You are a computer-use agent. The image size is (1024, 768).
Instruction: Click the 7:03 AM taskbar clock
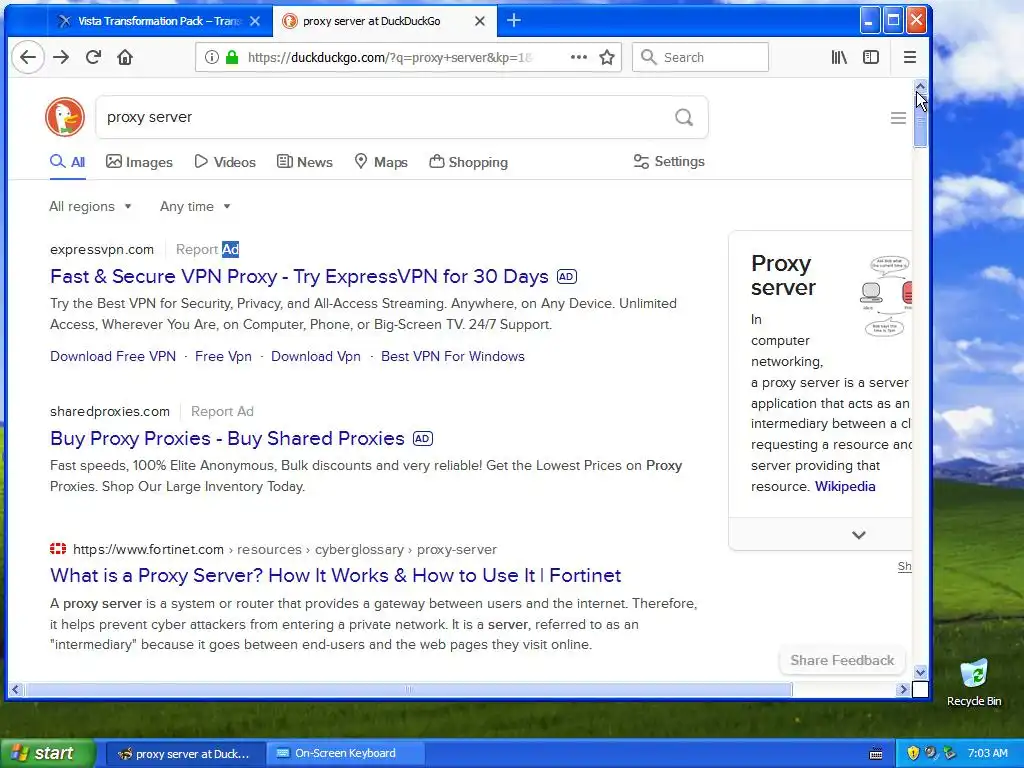point(987,753)
